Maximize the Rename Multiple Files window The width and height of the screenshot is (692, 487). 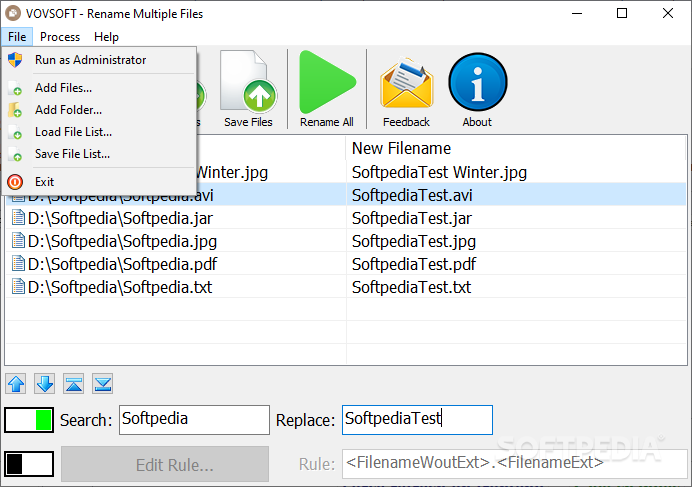622,13
